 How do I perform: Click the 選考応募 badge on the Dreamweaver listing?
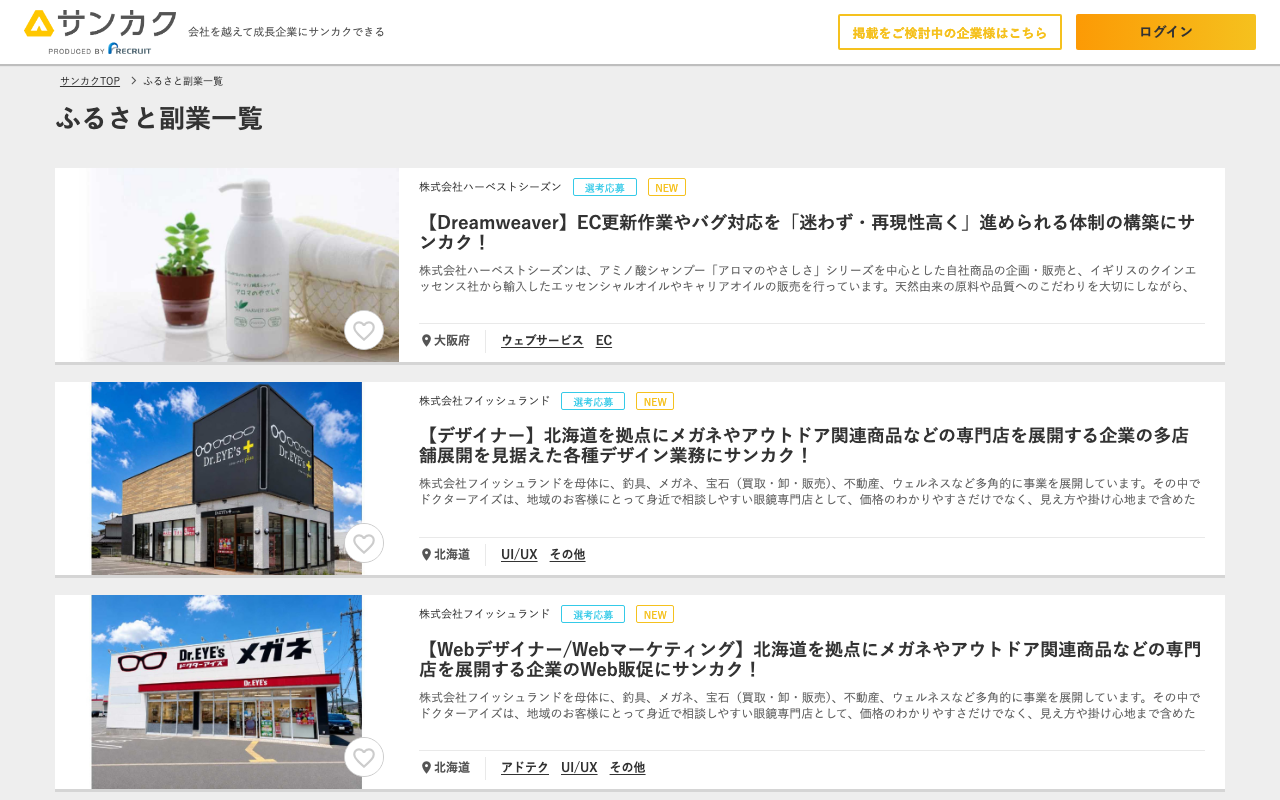click(605, 187)
